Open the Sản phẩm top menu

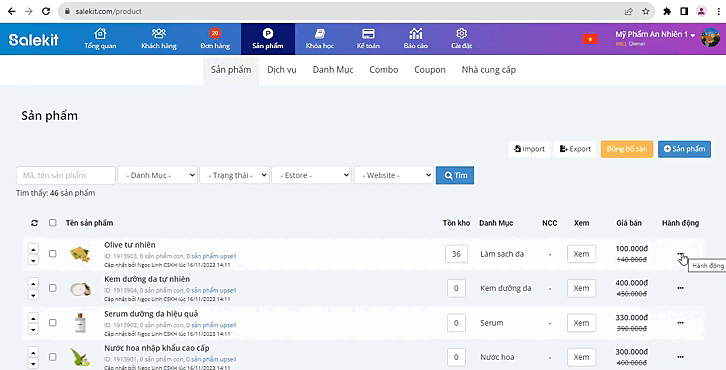(268, 39)
